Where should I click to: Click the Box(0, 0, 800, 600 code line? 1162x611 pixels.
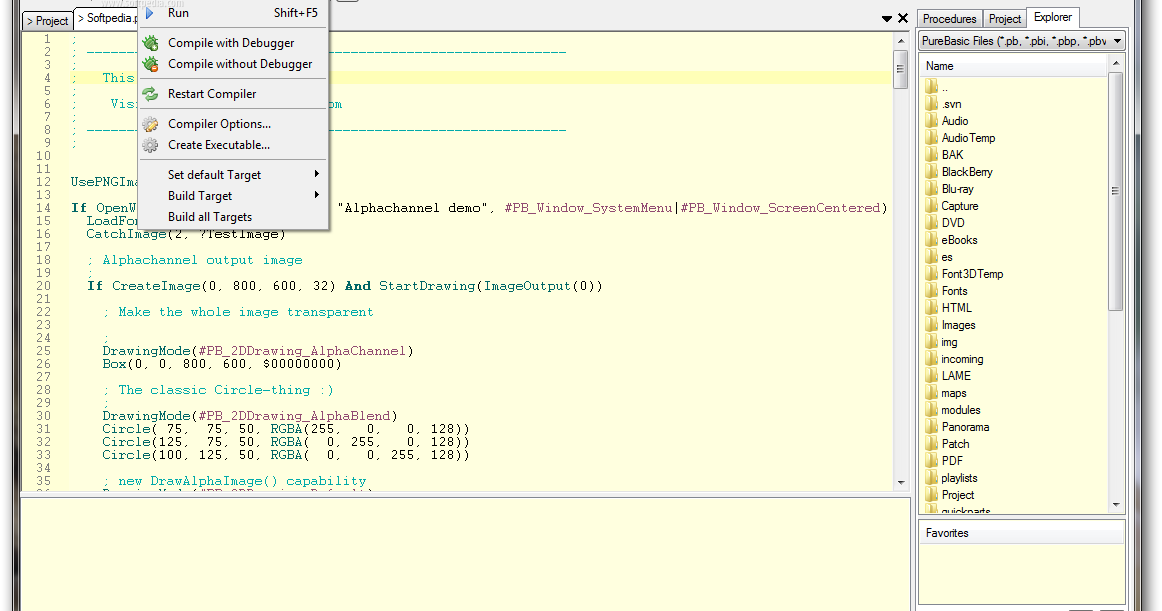coord(222,364)
